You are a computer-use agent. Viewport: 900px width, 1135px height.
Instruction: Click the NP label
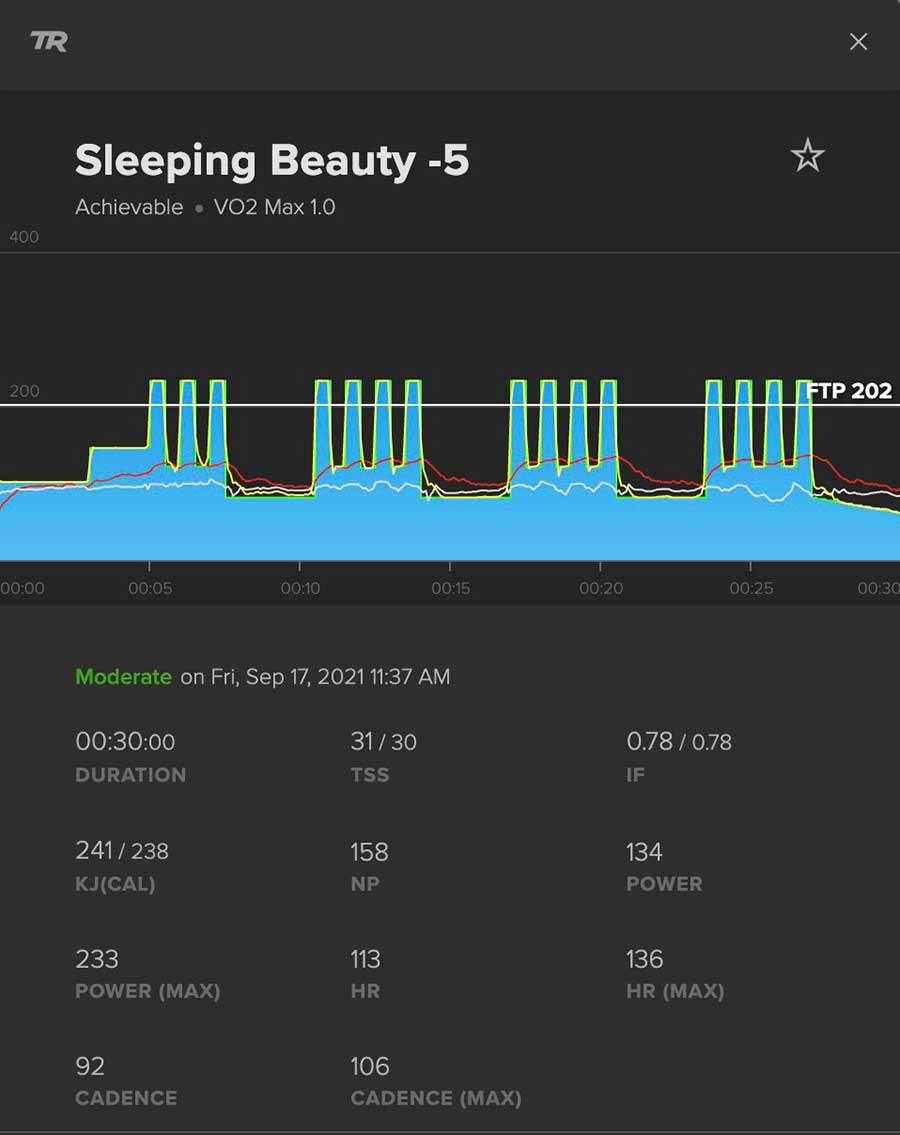coord(365,884)
